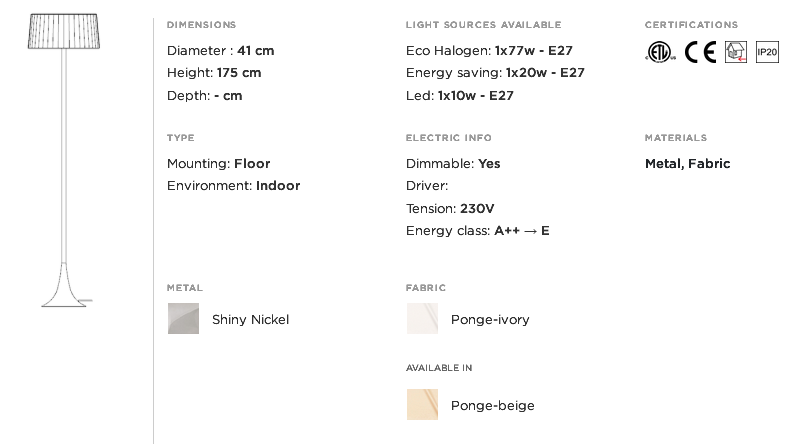This screenshot has height=444, width=799.
Task: Click the Ponge-ivory label text
Action: 490,320
